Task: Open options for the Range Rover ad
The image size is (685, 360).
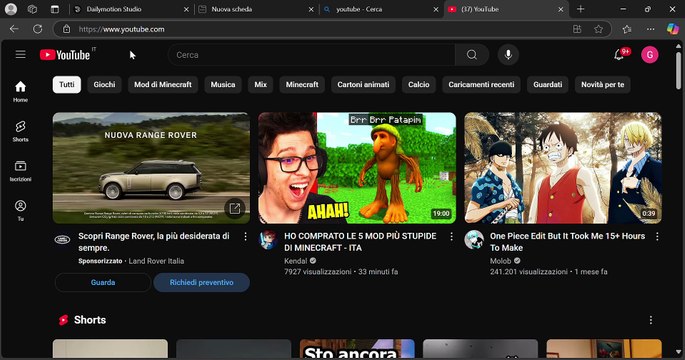Action: pyautogui.click(x=246, y=236)
